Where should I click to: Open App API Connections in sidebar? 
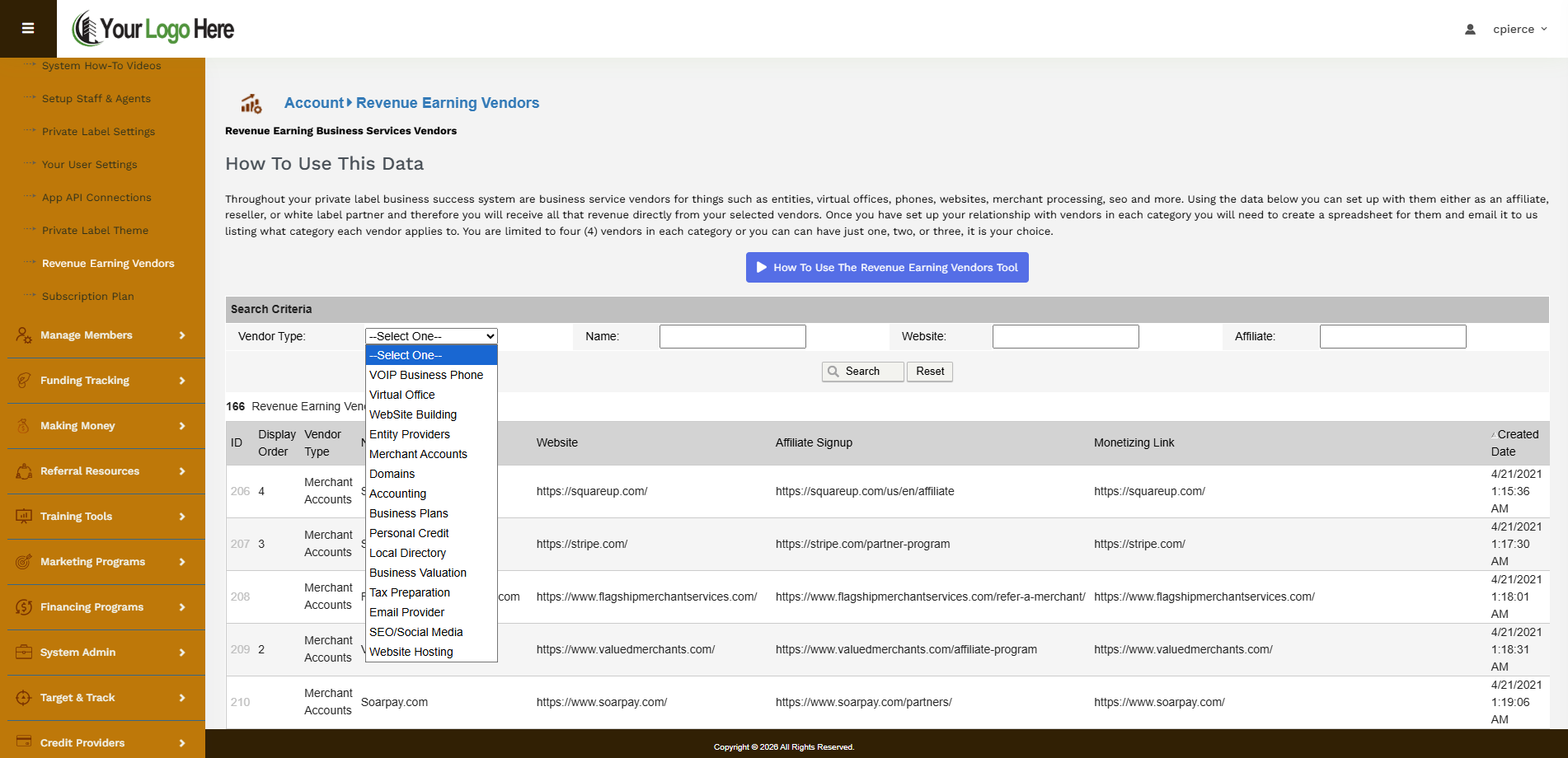click(96, 198)
